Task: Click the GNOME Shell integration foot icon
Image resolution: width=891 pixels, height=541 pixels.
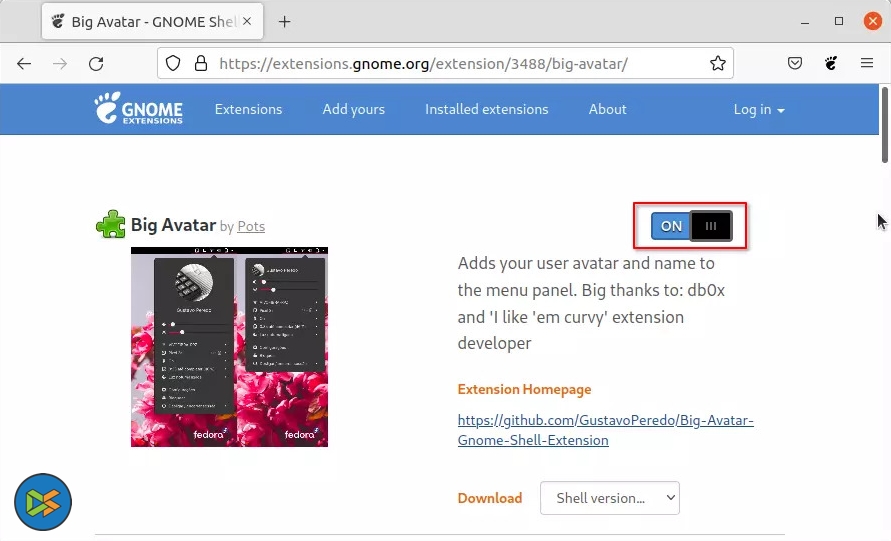Action: (x=831, y=63)
